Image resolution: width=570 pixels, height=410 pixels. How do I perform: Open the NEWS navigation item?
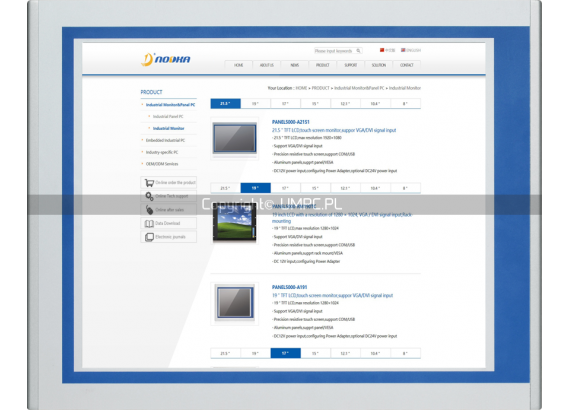[294, 65]
